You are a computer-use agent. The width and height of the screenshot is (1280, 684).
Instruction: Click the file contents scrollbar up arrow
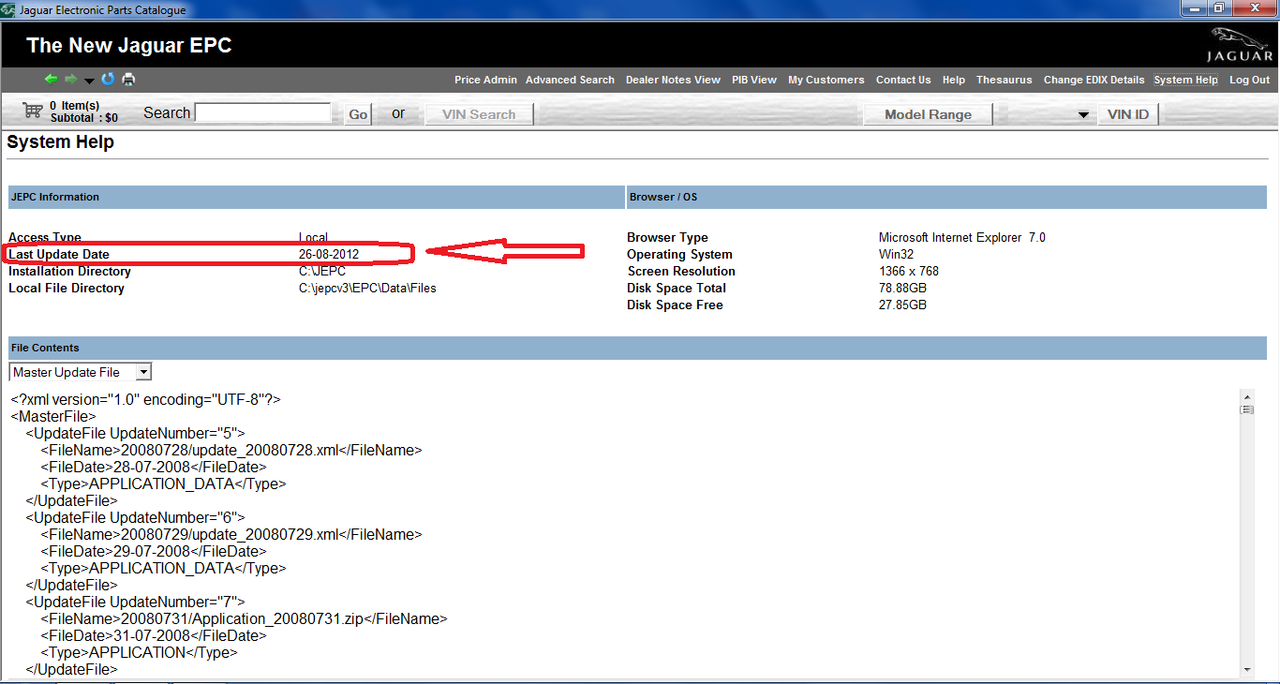click(1246, 396)
